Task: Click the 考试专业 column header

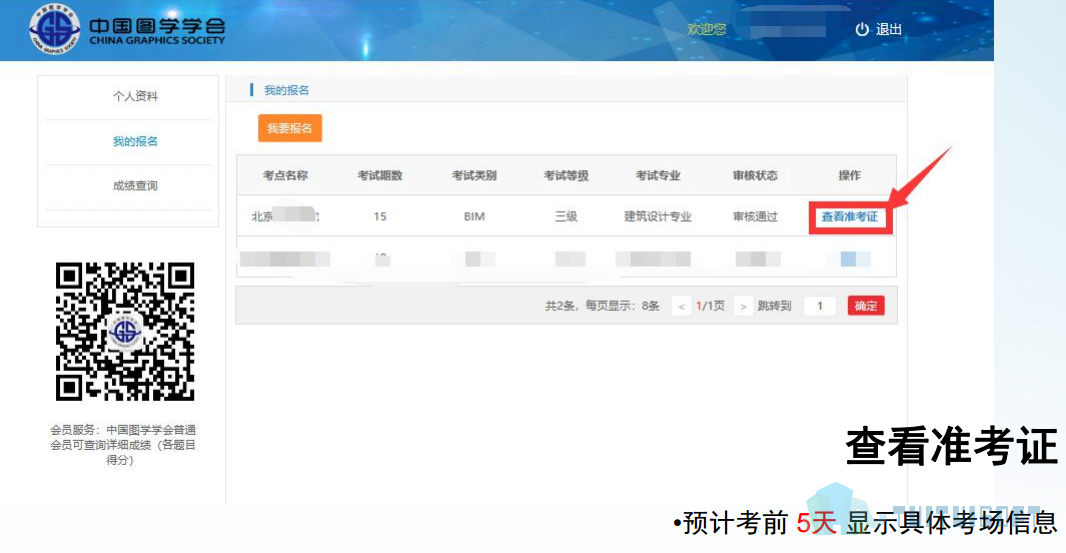Action: 658,175
